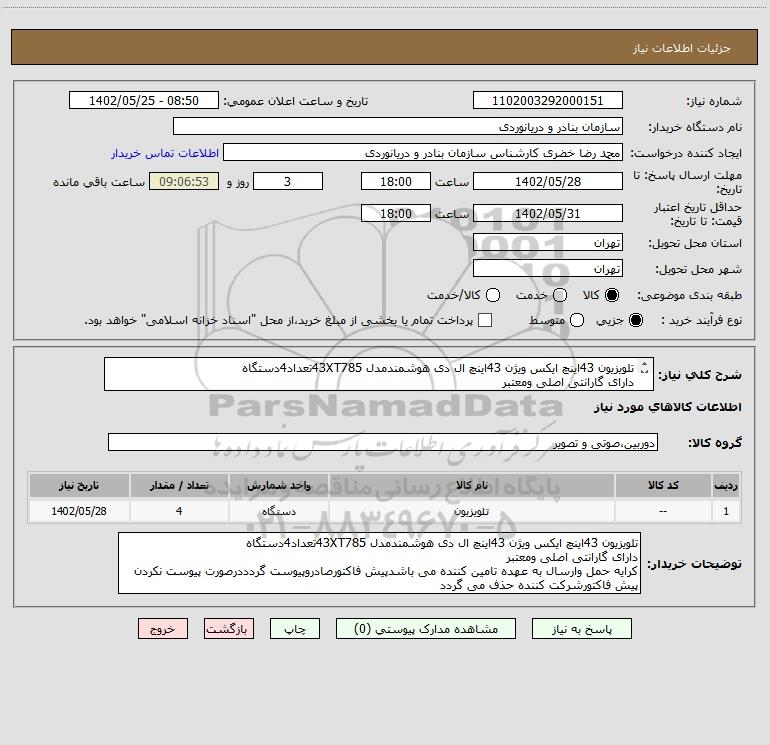This screenshot has width=770, height=745.
Task: Select متوسط purchase process radio
Action: pos(573,320)
